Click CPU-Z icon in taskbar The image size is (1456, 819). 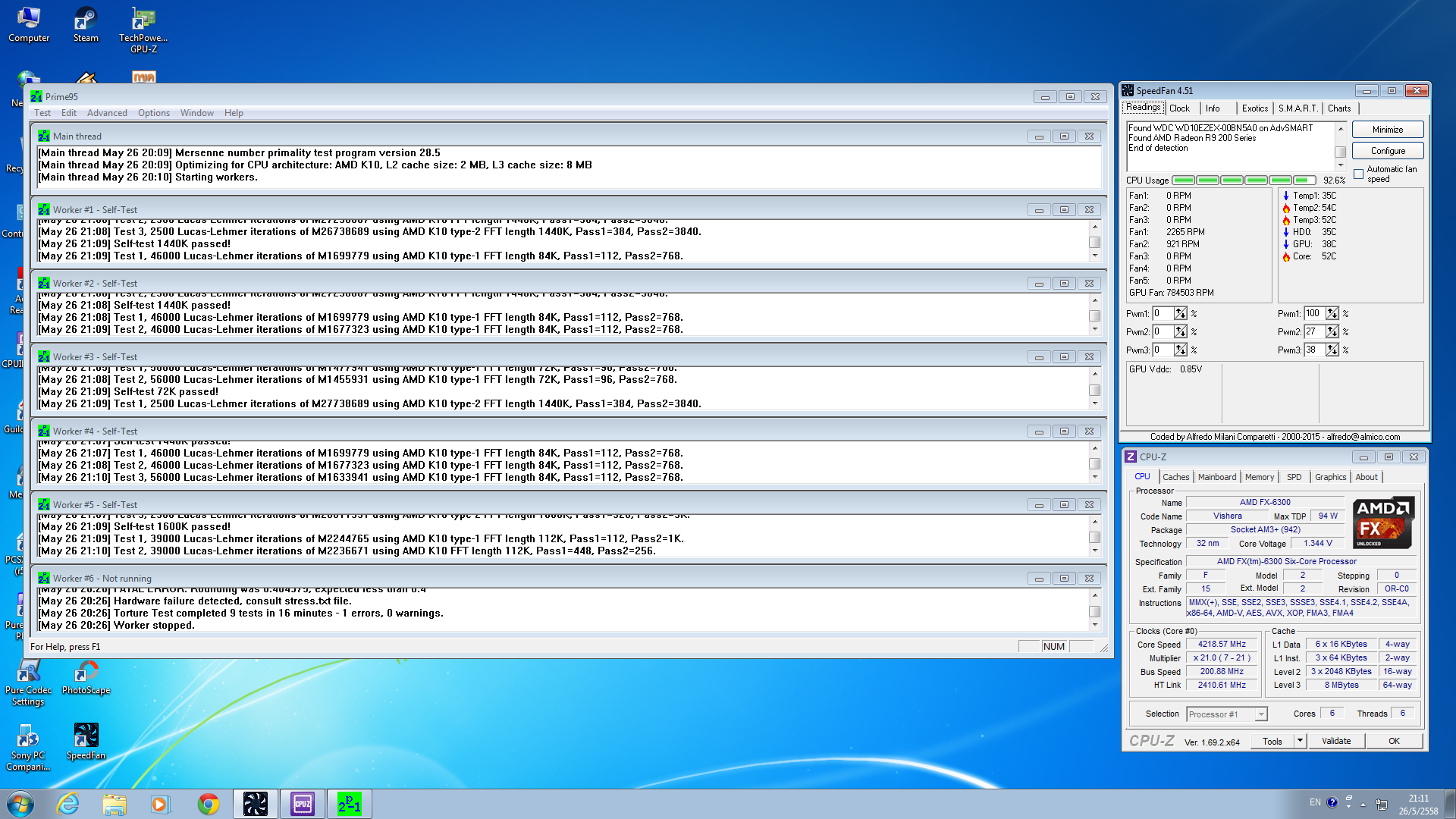(303, 804)
